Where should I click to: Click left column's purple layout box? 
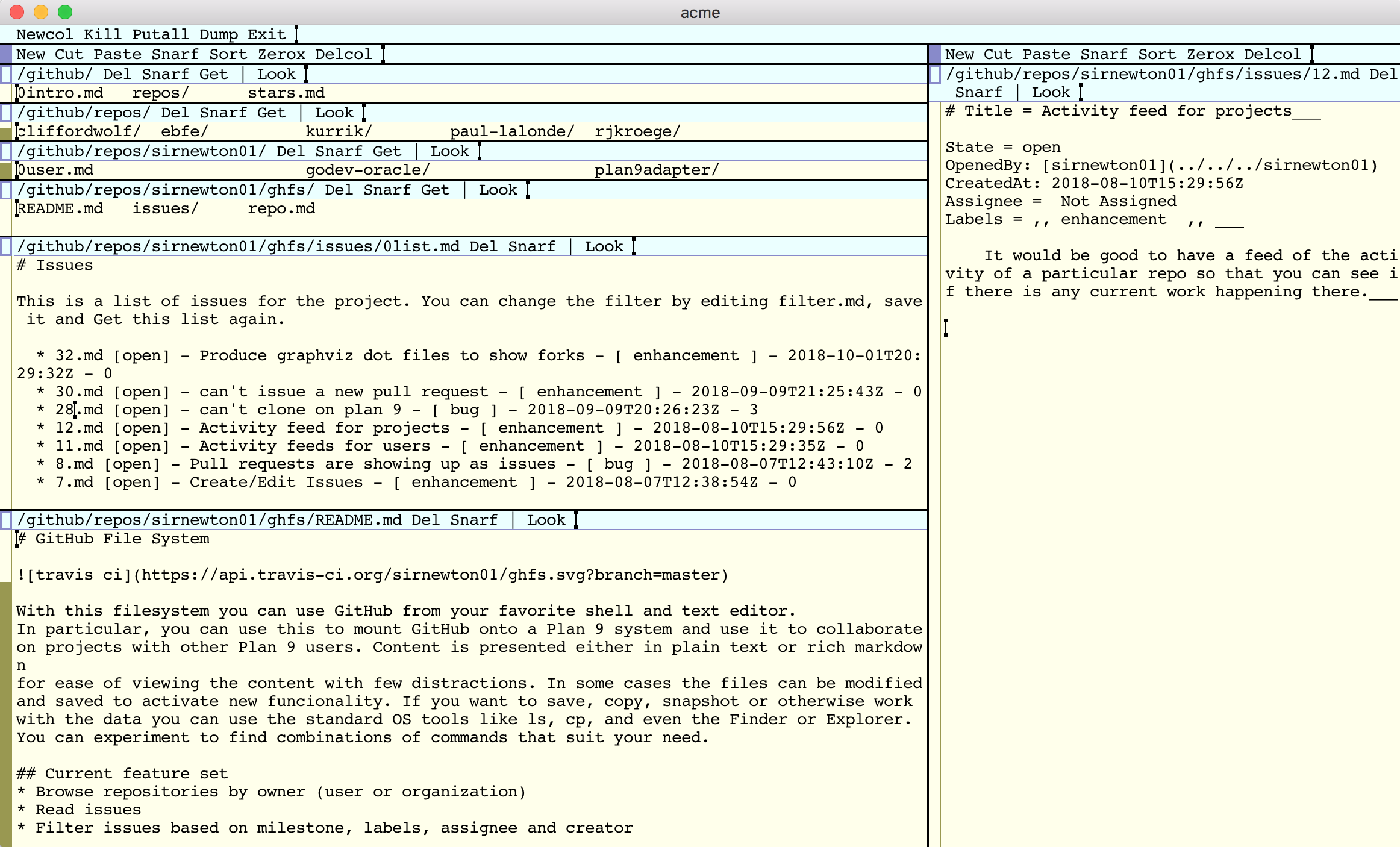5,54
